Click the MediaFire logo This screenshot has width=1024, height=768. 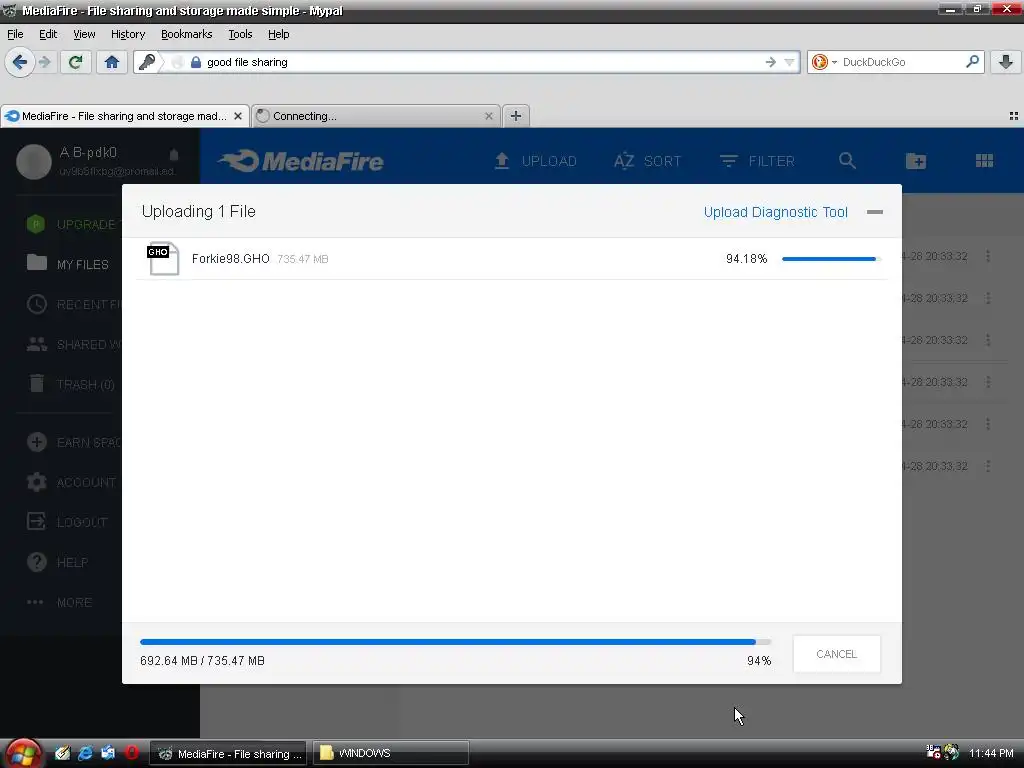pyautogui.click(x=301, y=161)
